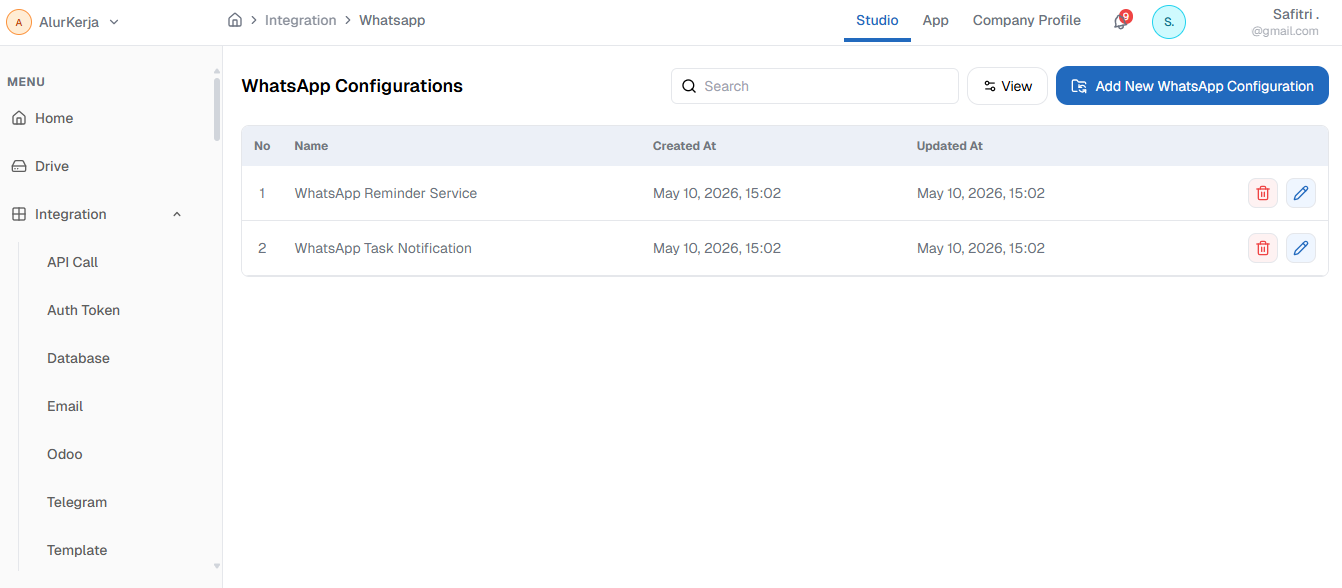Open Template in the sidebar
This screenshot has width=1342, height=588.
pos(77,550)
